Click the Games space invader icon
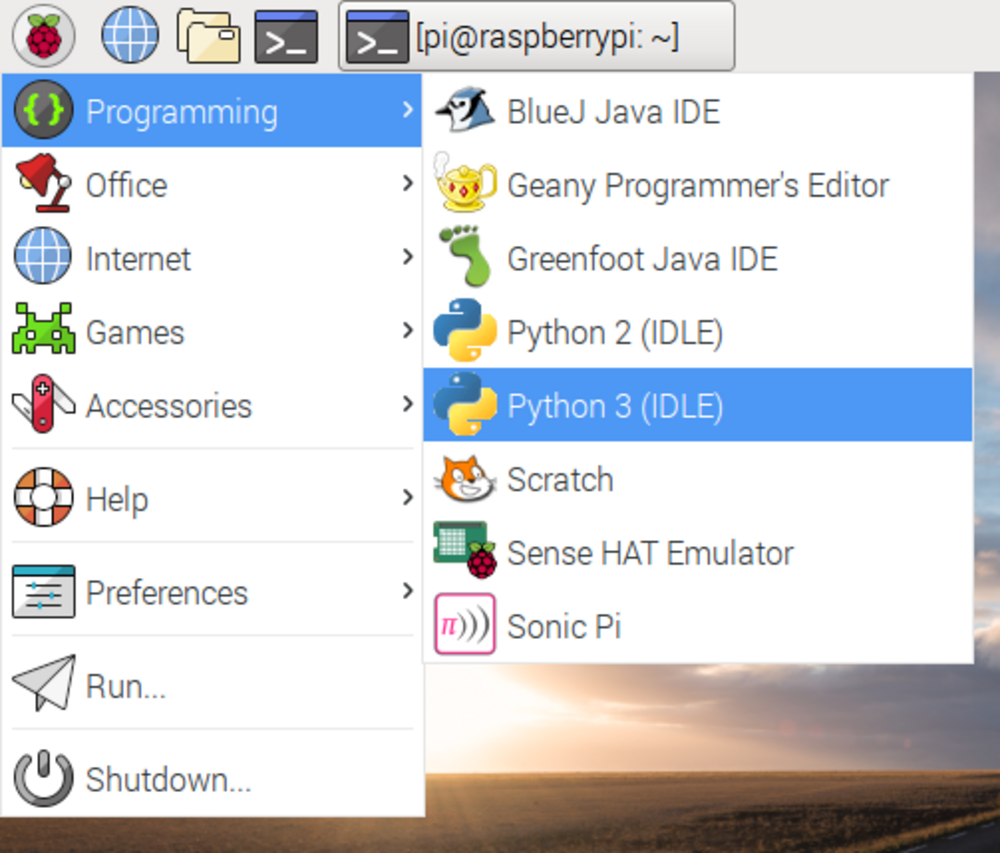The width and height of the screenshot is (1000, 853). [43, 330]
